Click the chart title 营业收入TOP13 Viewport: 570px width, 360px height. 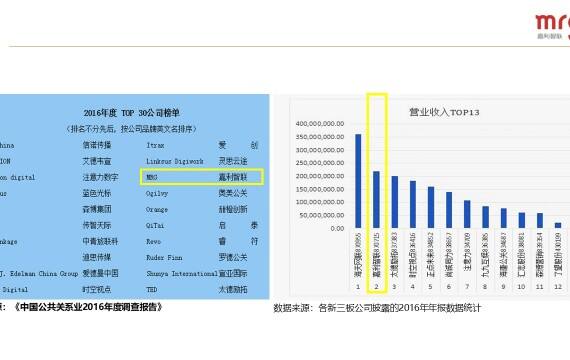(x=444, y=112)
